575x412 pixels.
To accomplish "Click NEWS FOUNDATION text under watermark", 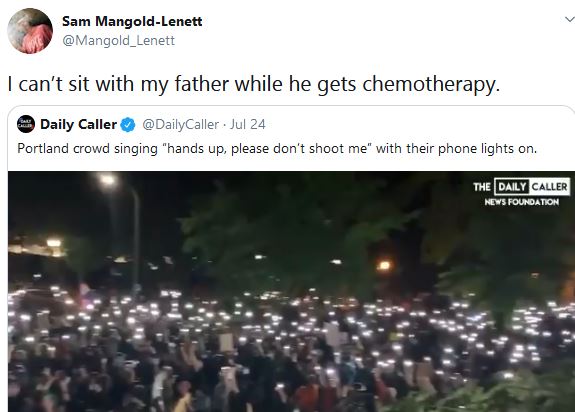I will point(521,202).
